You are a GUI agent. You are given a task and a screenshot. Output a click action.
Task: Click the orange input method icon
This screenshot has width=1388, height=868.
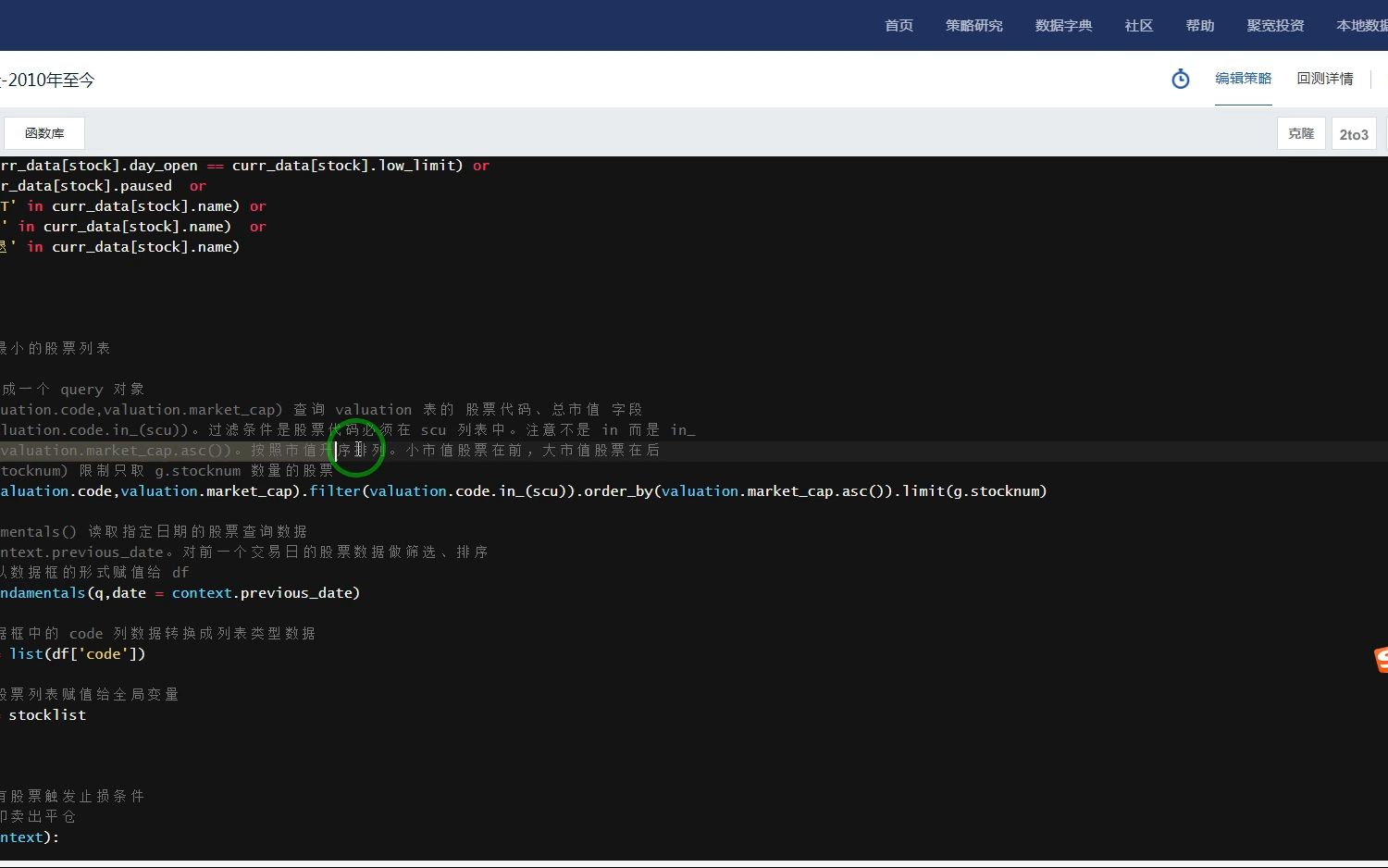pos(1381,660)
